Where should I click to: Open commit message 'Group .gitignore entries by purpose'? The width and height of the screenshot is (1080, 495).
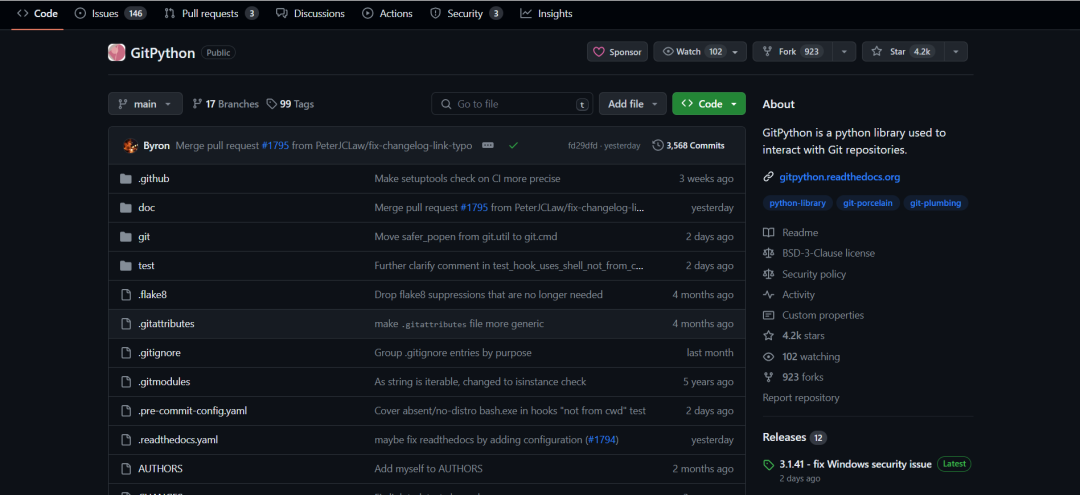[x=453, y=352]
